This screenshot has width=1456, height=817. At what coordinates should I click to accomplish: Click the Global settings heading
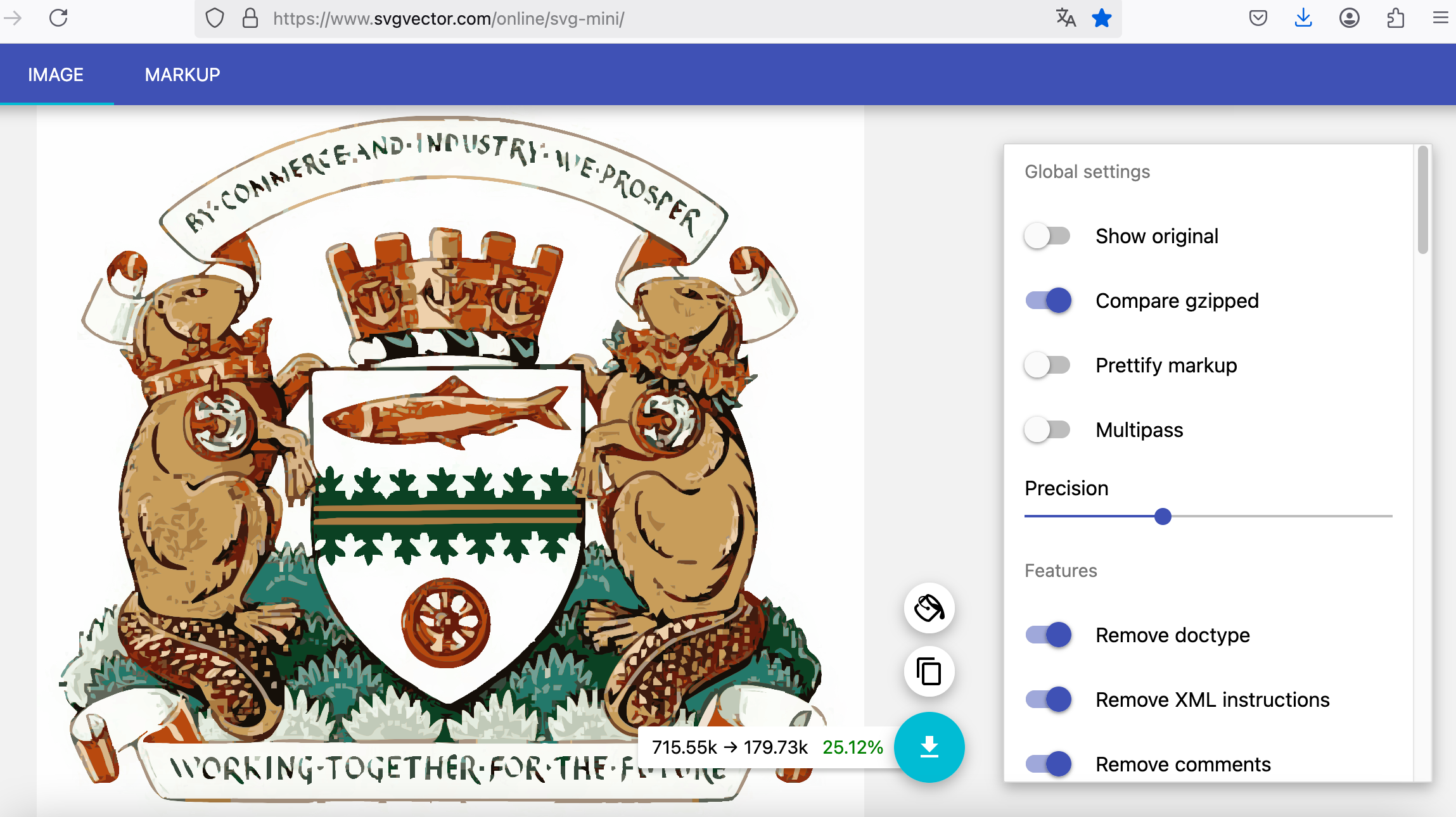[x=1087, y=172]
